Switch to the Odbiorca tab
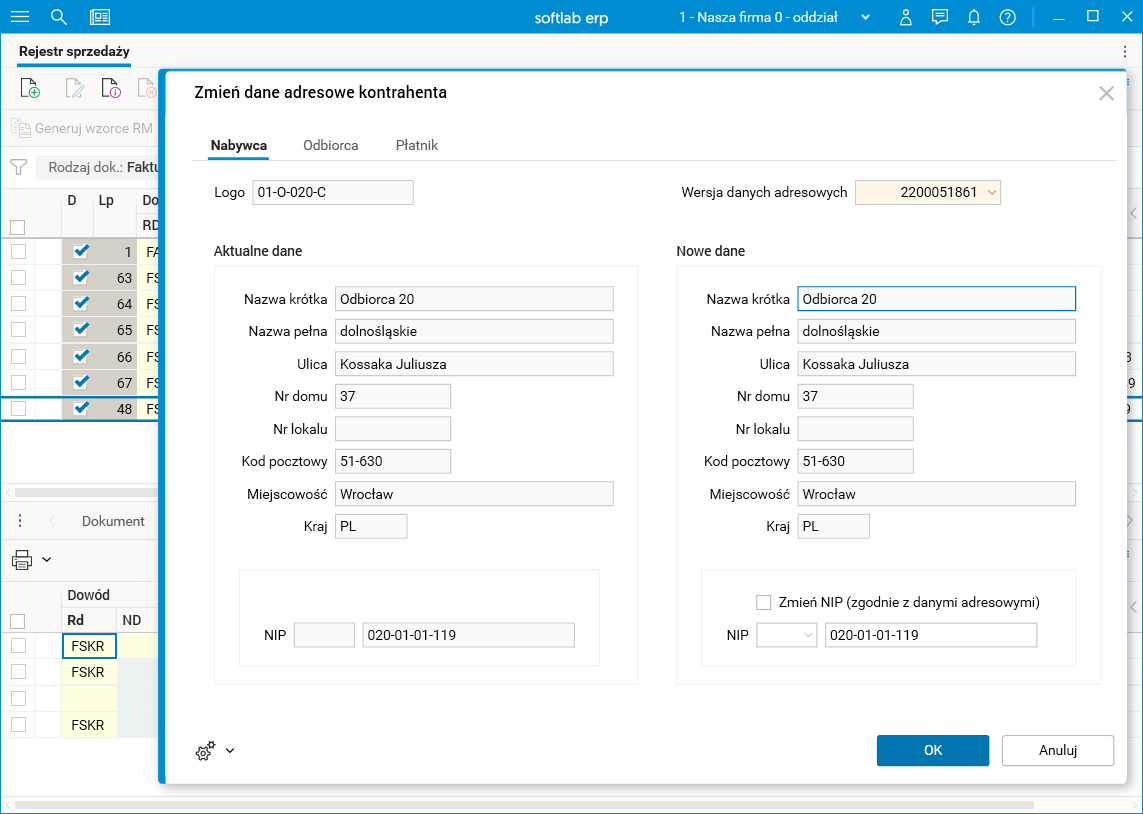Image resolution: width=1143 pixels, height=814 pixels. 331,145
